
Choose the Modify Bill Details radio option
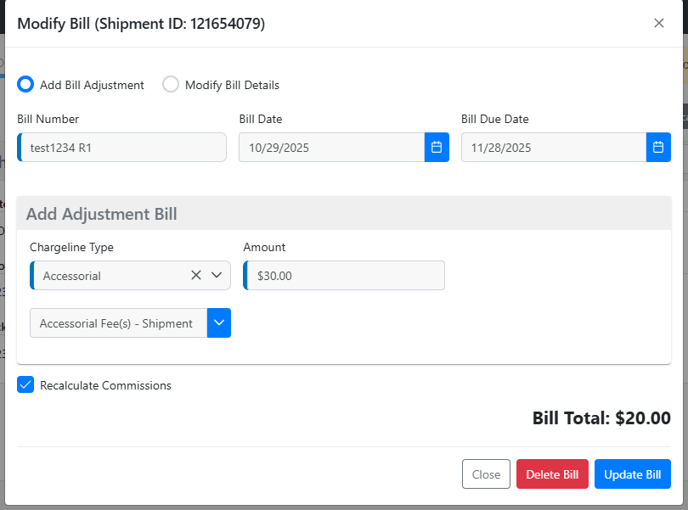(x=171, y=85)
